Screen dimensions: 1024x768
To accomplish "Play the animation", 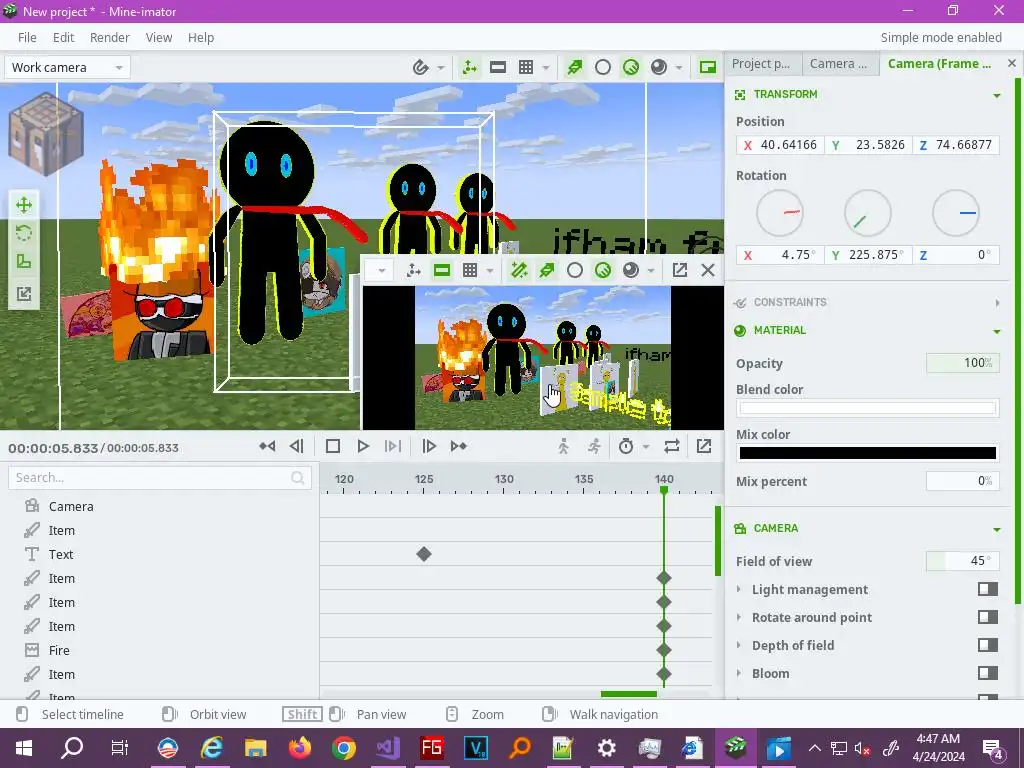I will click(363, 446).
